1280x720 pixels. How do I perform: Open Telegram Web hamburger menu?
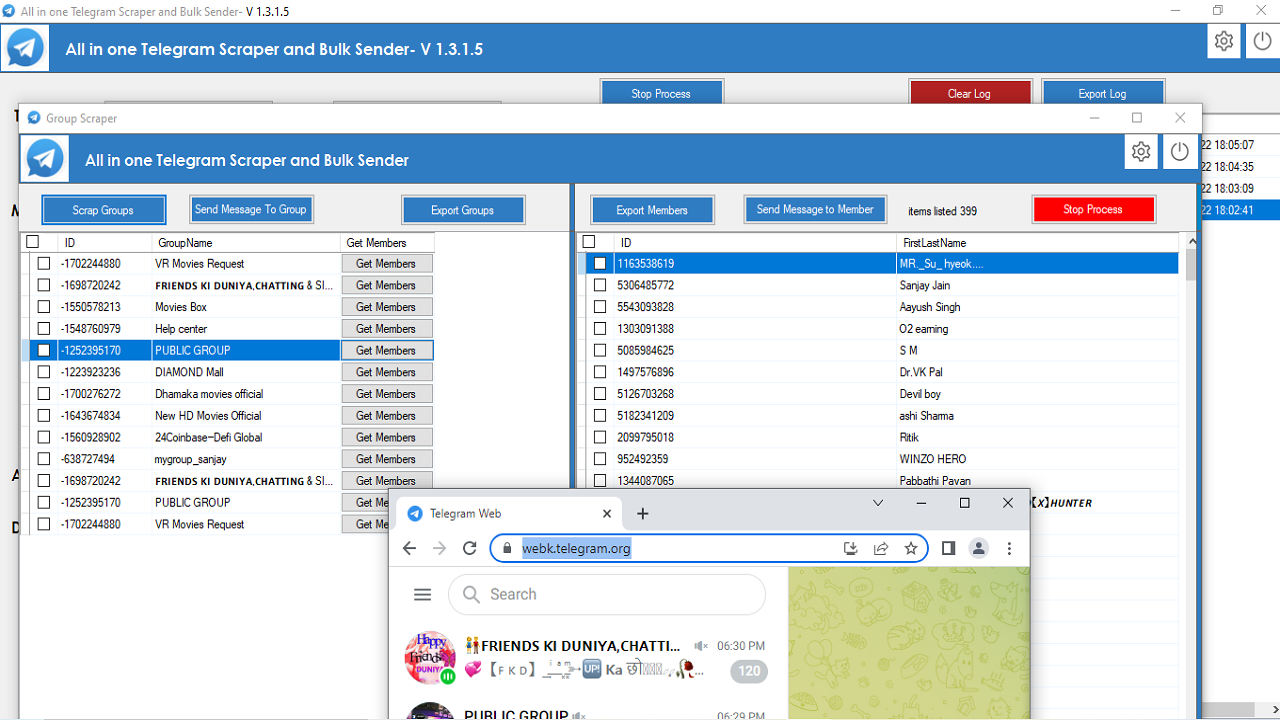coord(422,594)
